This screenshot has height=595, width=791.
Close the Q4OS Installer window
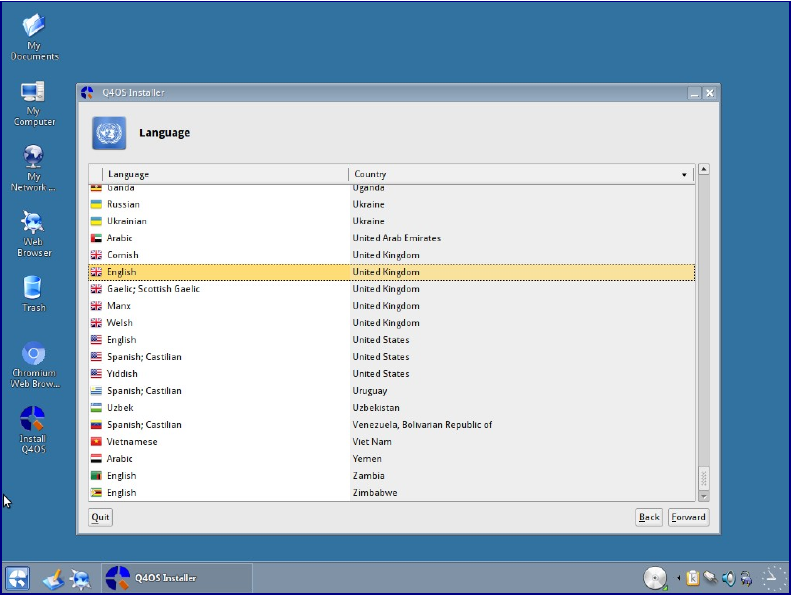710,93
